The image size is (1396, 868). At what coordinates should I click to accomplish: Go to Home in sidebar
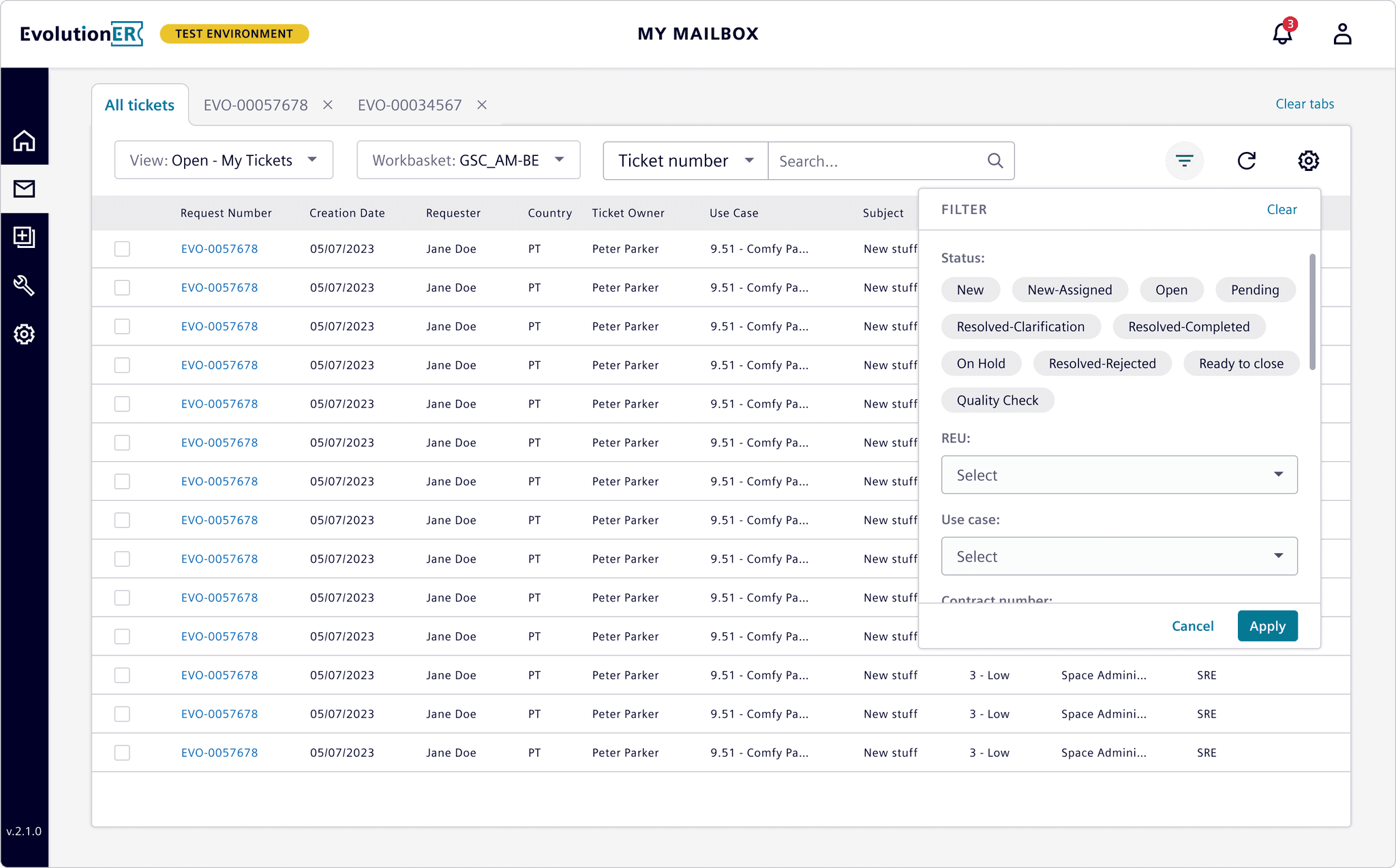coord(25,140)
